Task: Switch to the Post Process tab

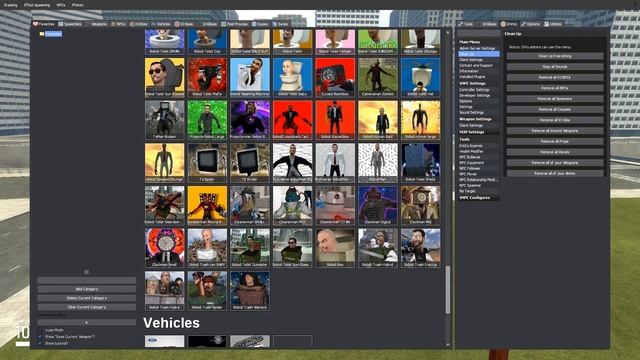Action: pos(235,24)
